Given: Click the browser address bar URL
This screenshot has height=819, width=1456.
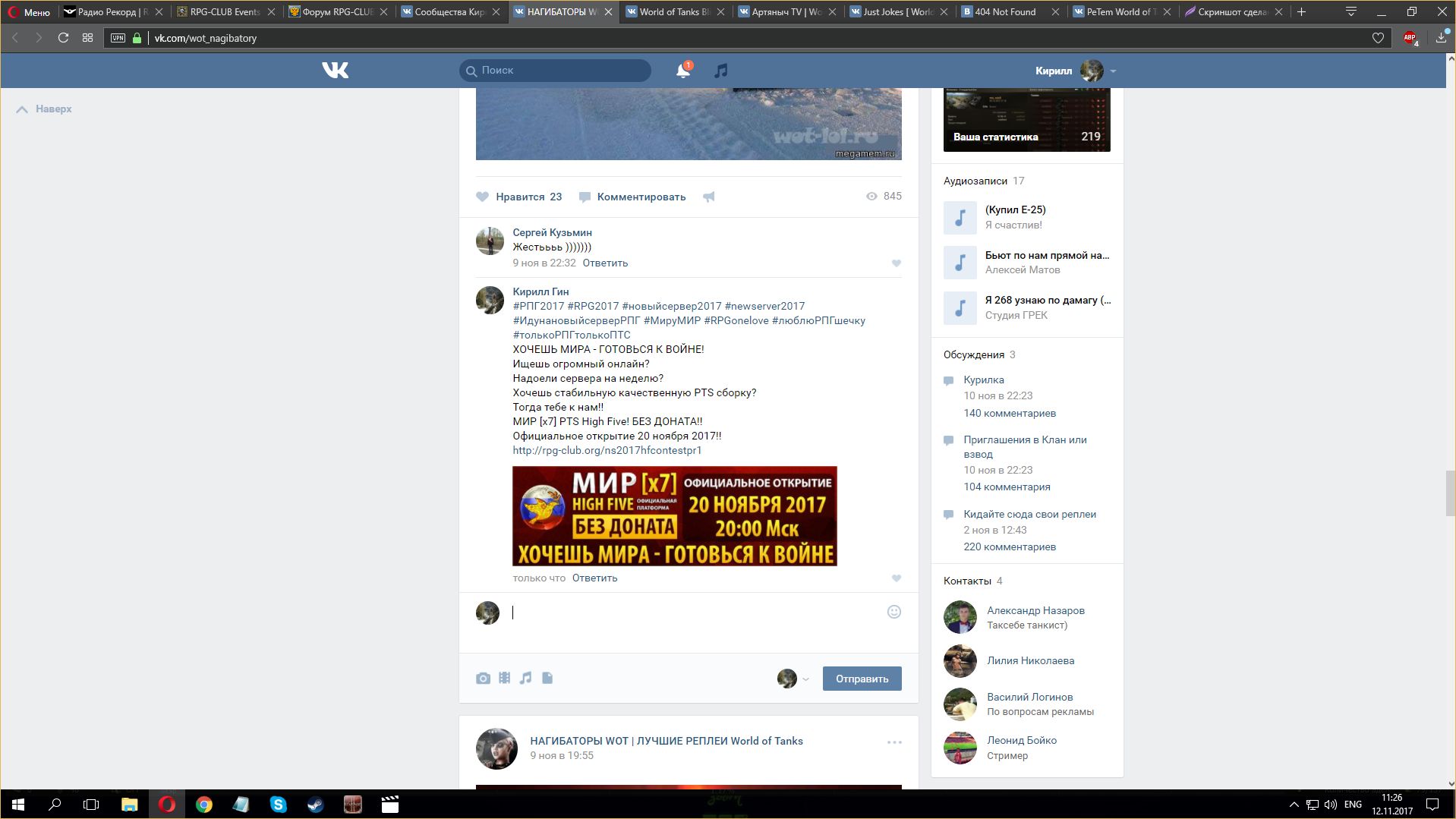Looking at the screenshot, I should click(x=206, y=38).
